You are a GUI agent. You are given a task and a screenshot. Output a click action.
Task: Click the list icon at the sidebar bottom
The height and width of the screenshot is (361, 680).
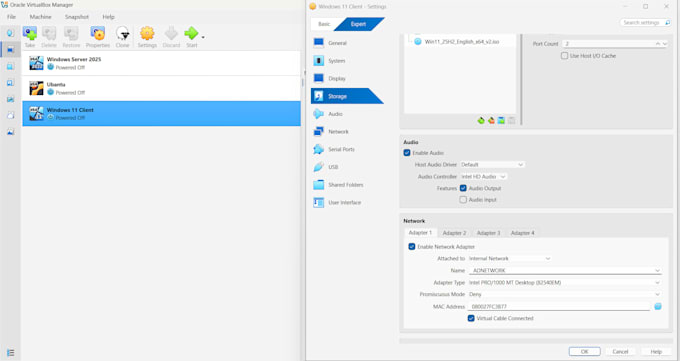coord(10,352)
